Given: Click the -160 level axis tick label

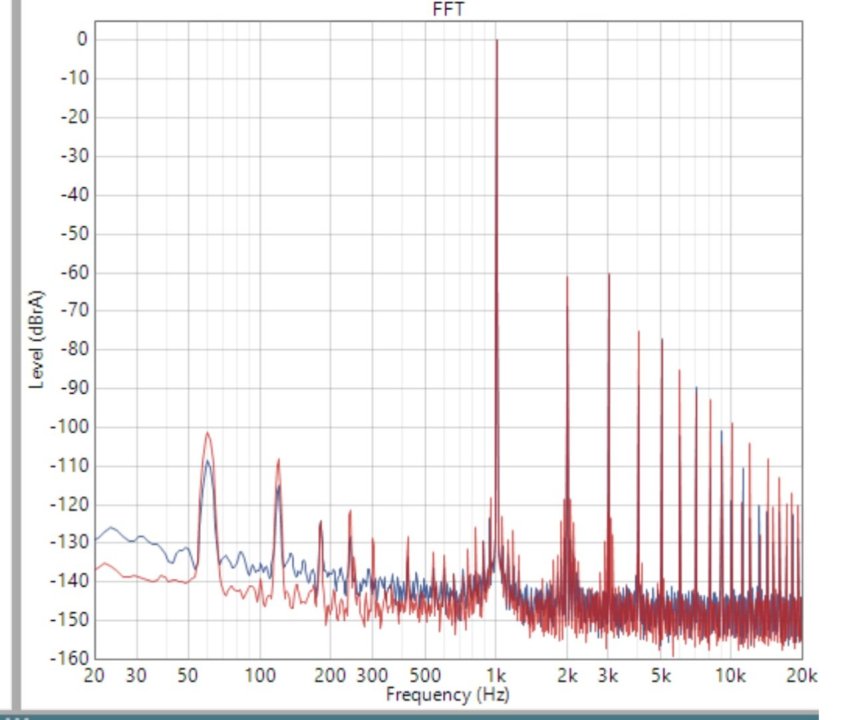Looking at the screenshot, I should coord(69,657).
